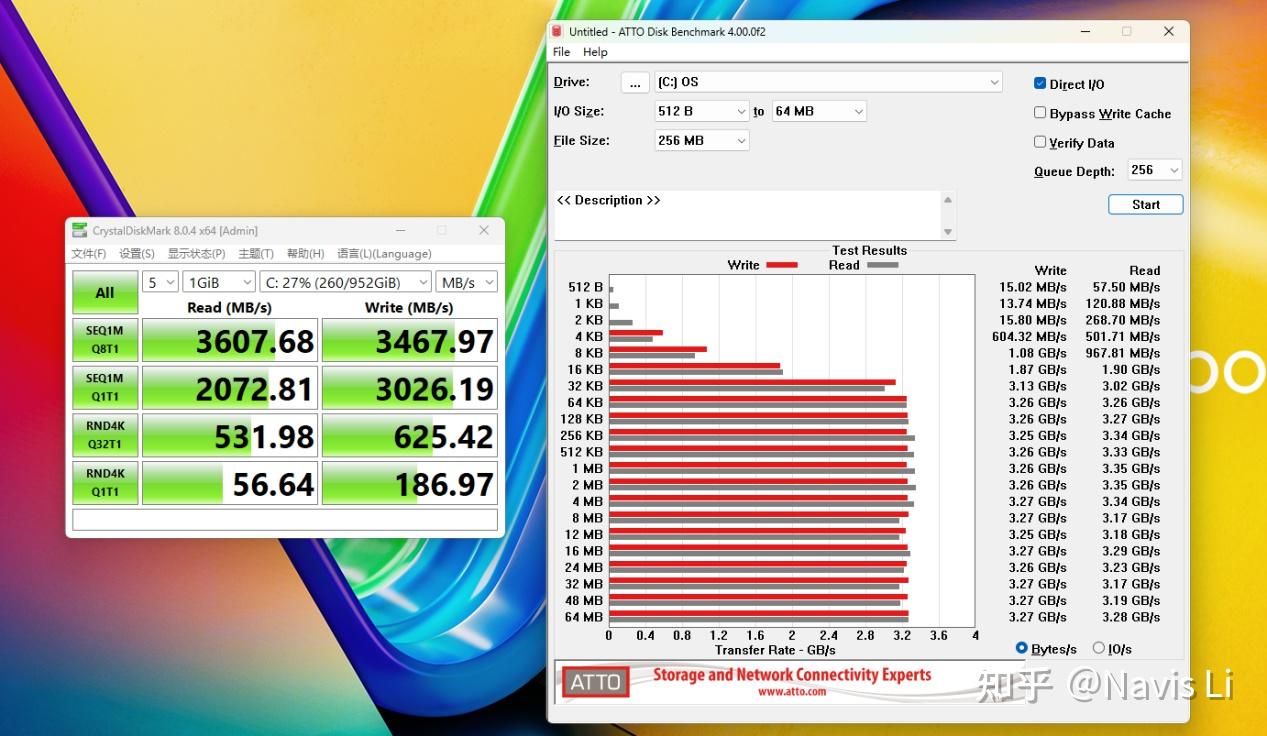1267x736 pixels.
Task: Open the CrystalDiskMark 1GiB test size dropdown
Action: click(219, 282)
